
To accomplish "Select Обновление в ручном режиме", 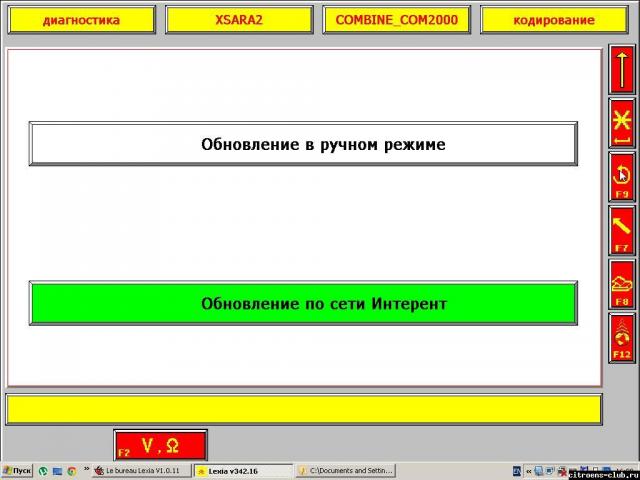I will click(303, 144).
